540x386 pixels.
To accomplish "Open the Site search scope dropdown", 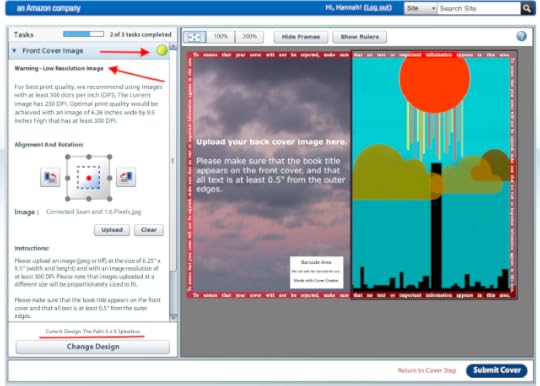I will (420, 8).
